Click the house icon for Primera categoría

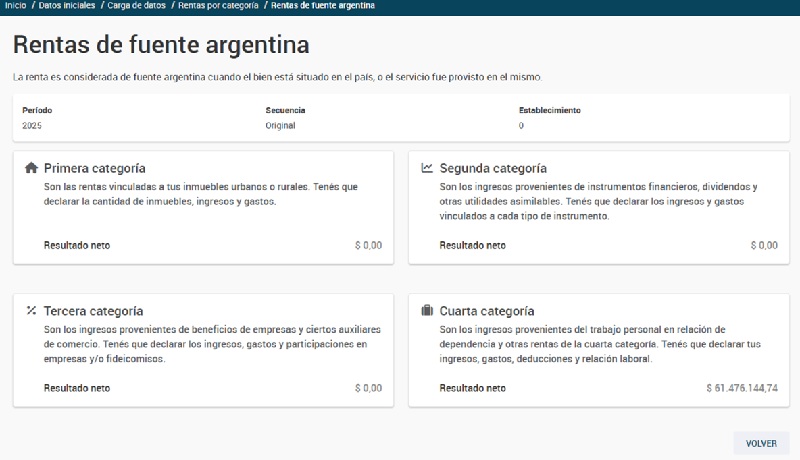tap(31, 168)
